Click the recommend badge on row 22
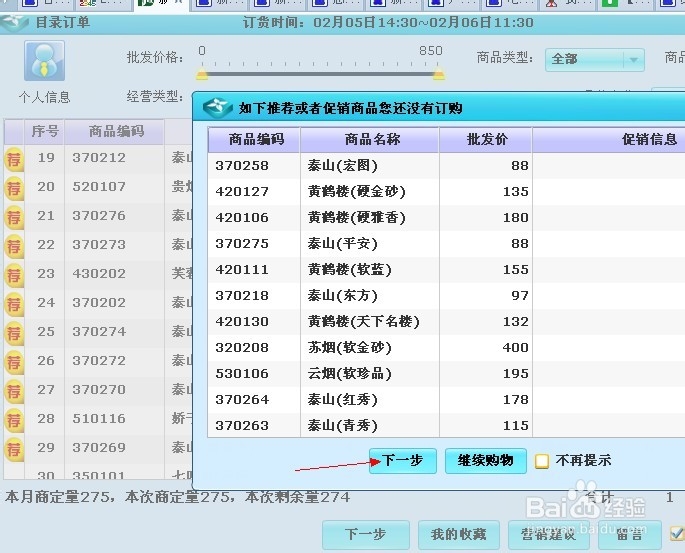 point(14,247)
